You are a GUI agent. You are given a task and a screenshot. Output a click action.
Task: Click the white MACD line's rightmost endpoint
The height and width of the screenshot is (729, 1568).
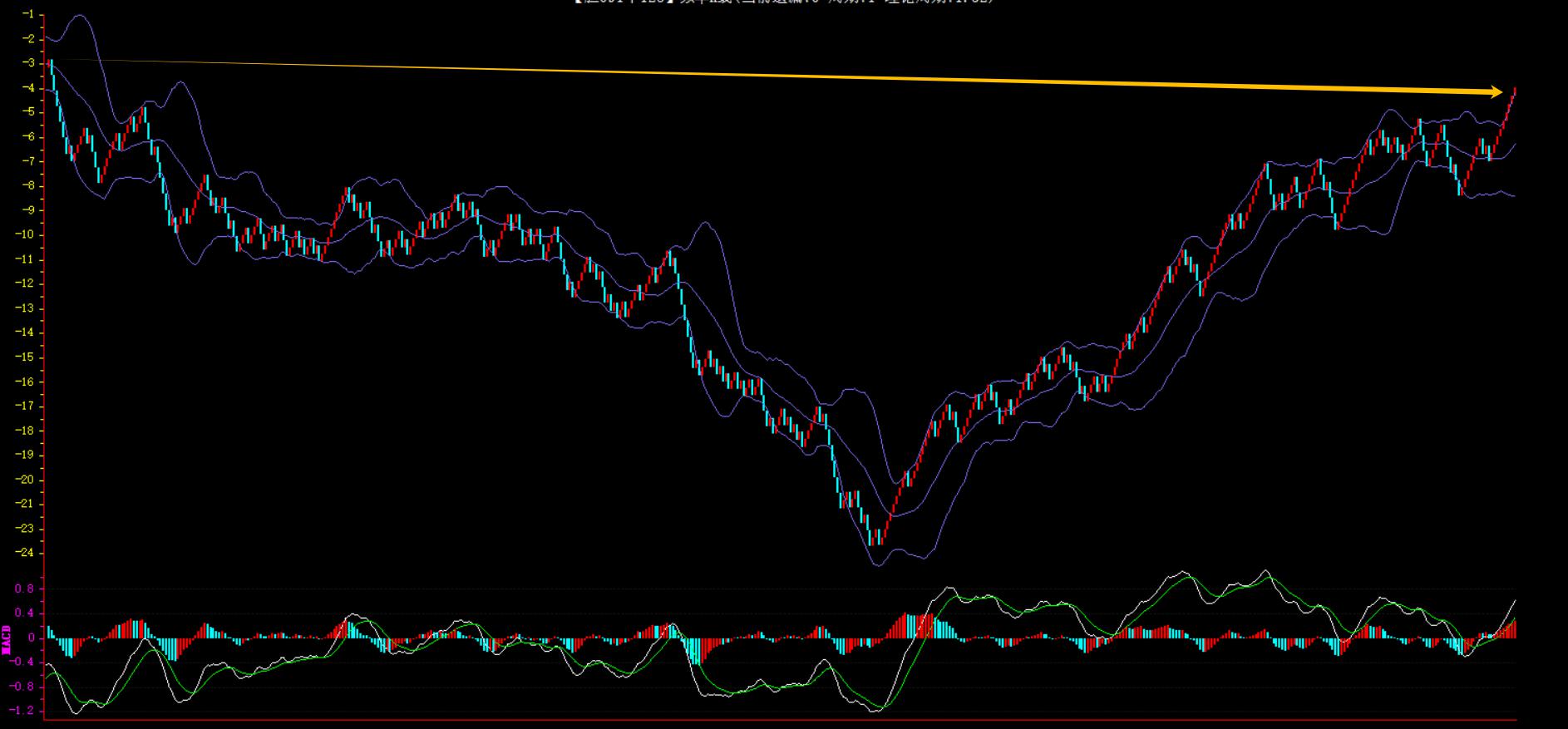click(1515, 600)
